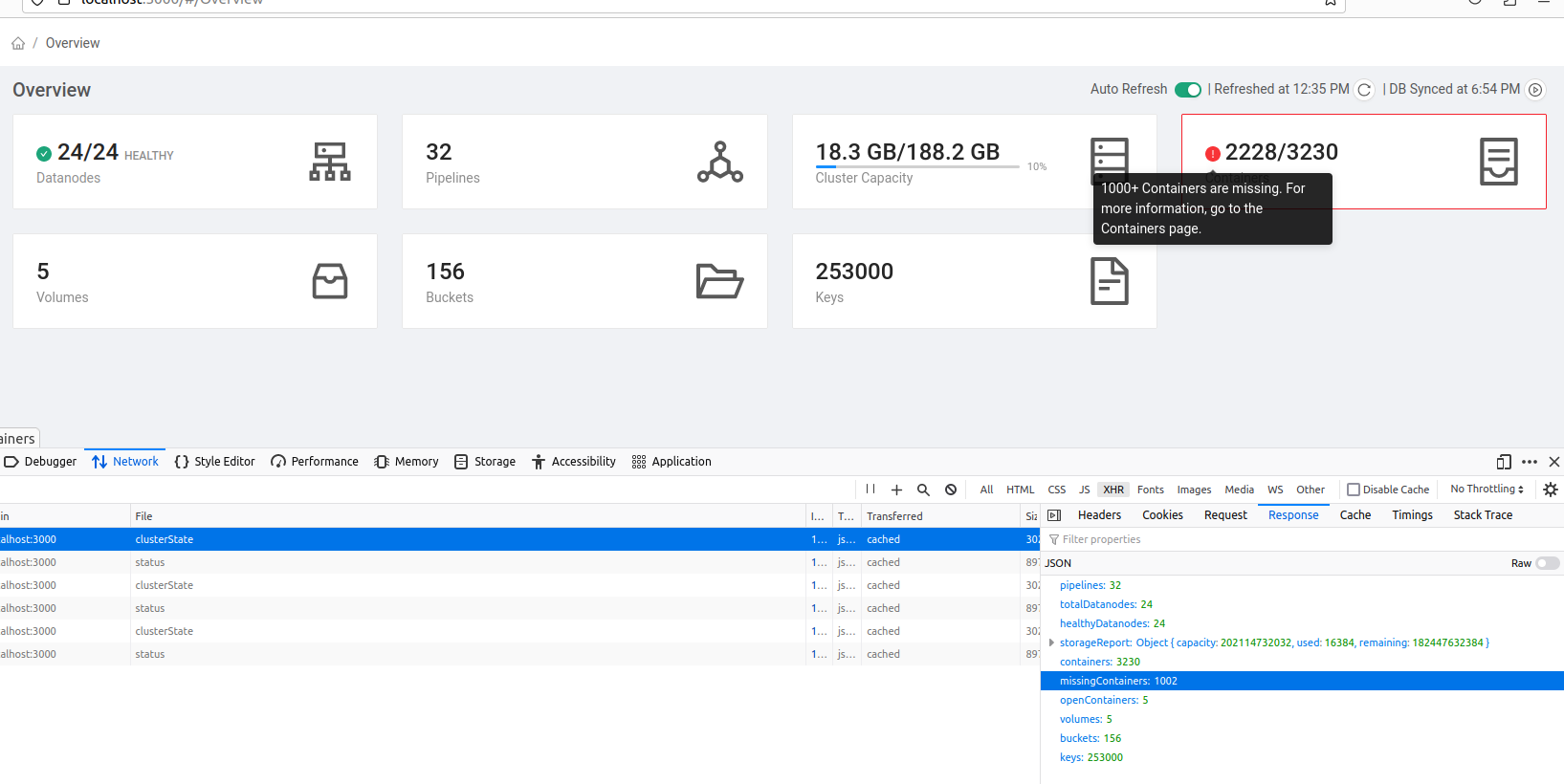Open the Memory tab

(407, 462)
